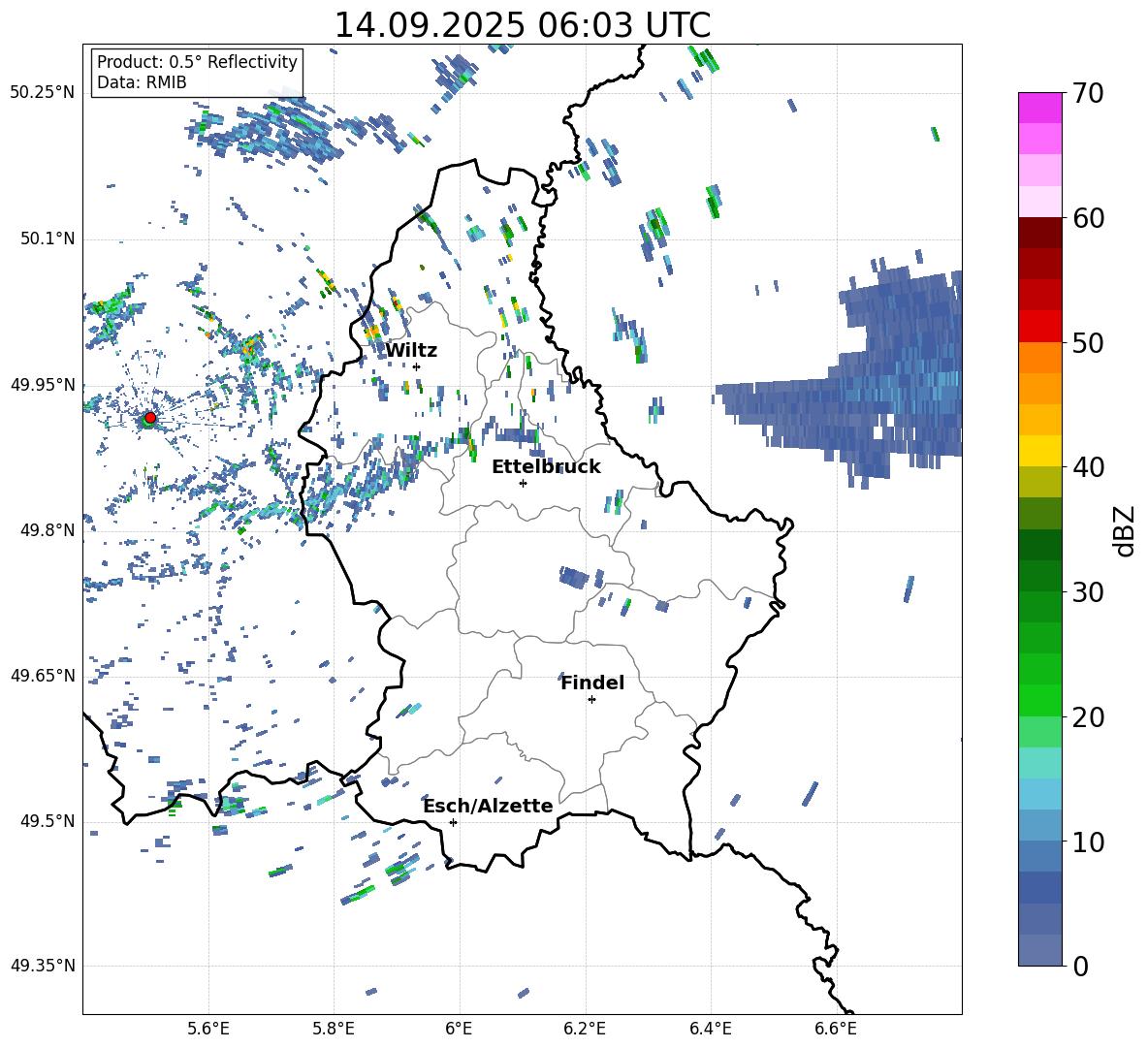Click the Esch/Alzette station cross marker
1148x1048 pixels.
pos(453,822)
